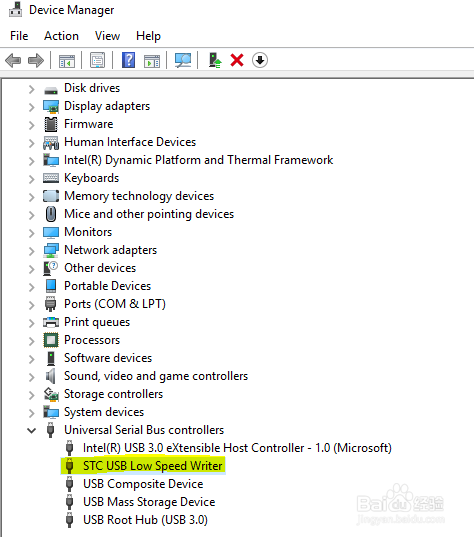Select the Monitors label

pyautogui.click(x=88, y=232)
